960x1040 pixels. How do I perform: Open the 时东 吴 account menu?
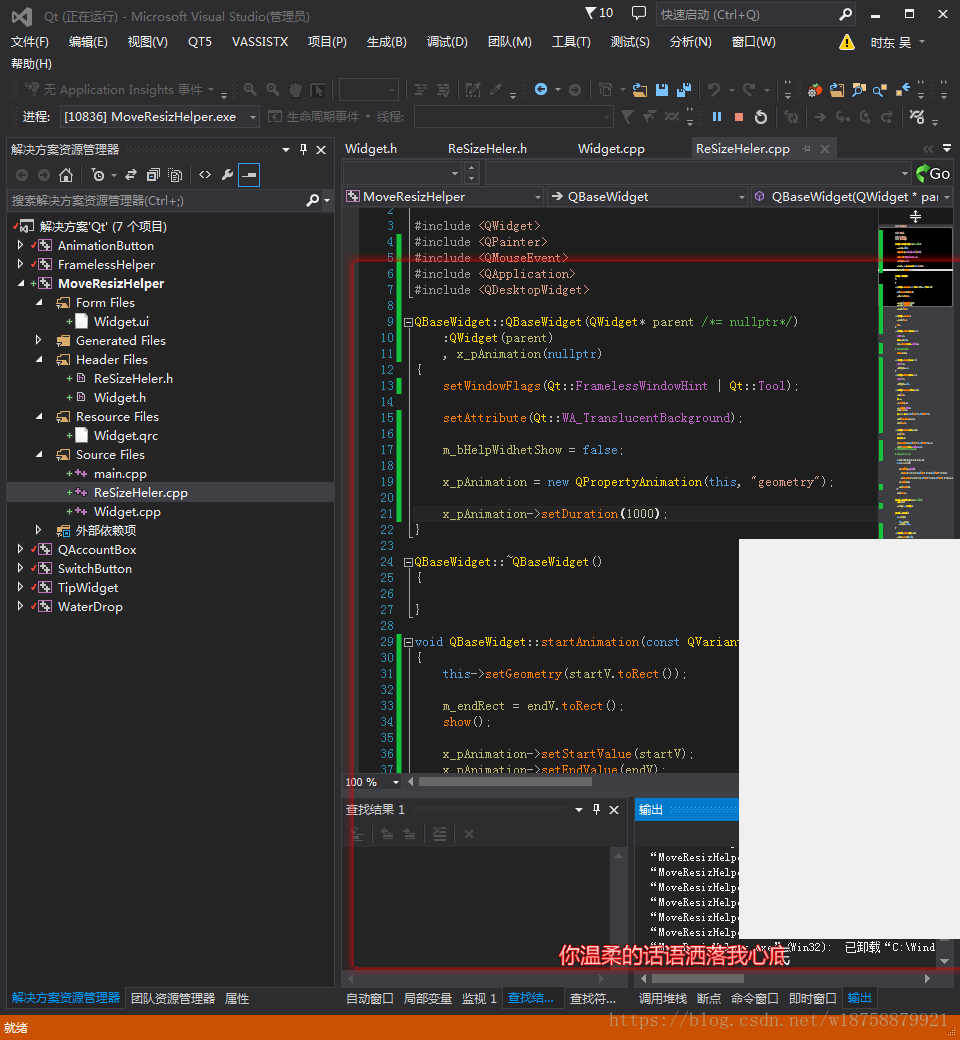click(897, 42)
